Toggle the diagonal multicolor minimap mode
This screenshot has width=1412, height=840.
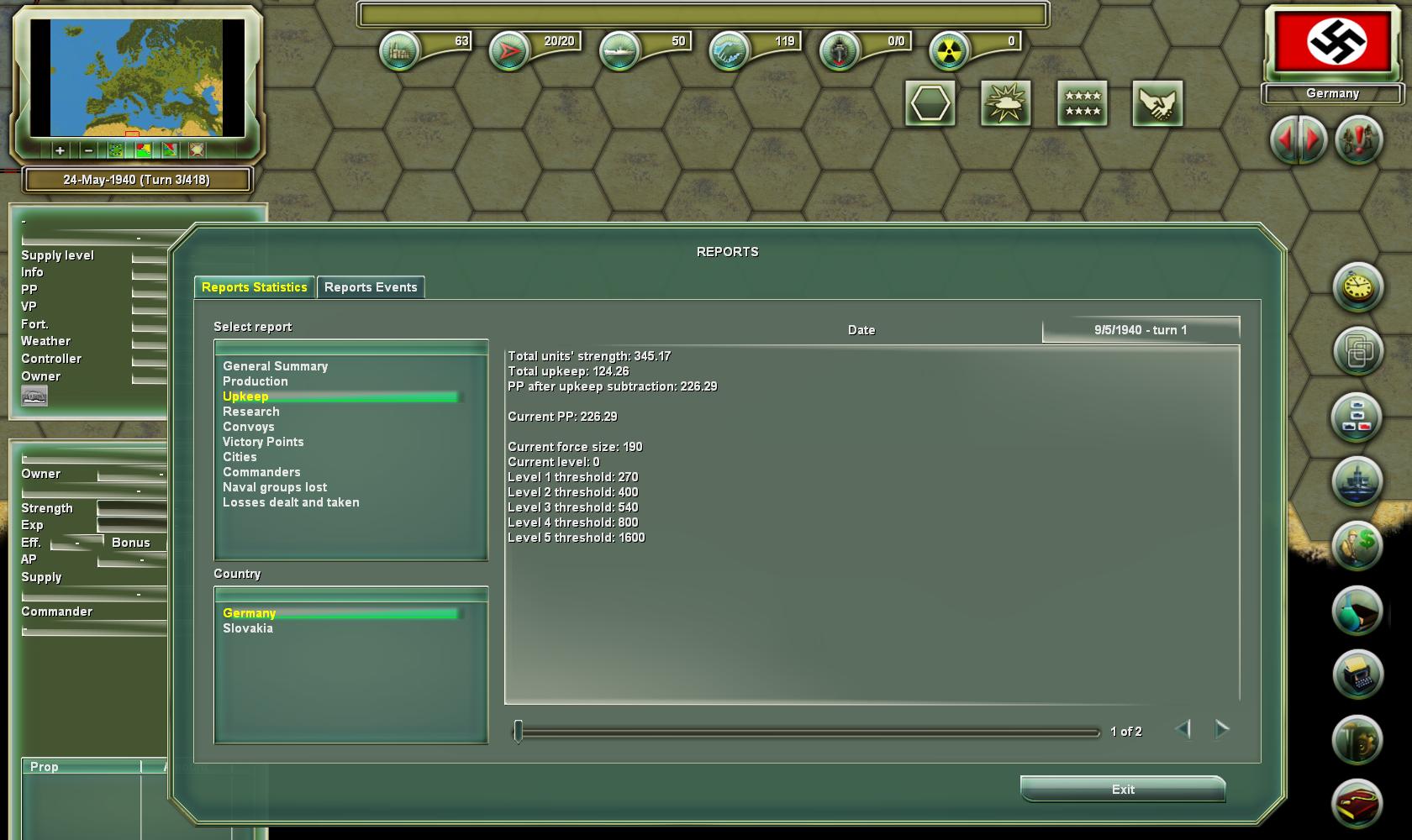coord(170,150)
